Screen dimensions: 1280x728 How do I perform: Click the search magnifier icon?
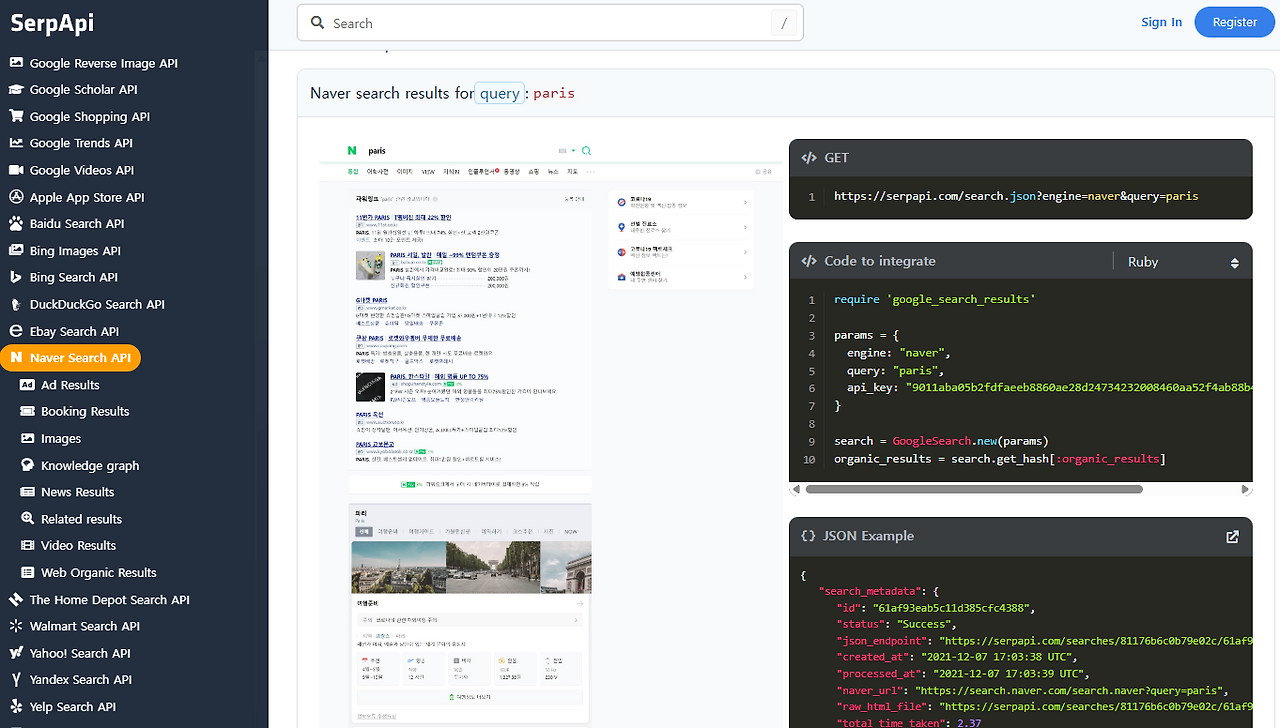[317, 23]
